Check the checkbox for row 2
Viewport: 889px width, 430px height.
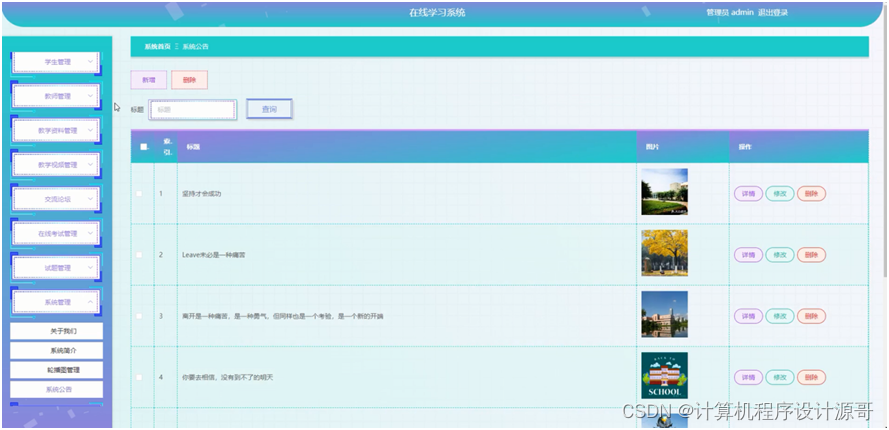pyautogui.click(x=139, y=255)
